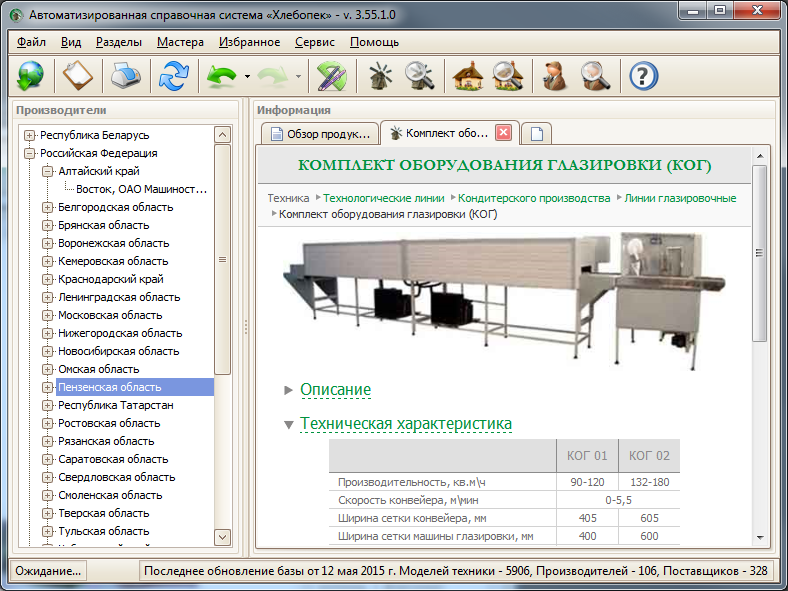This screenshot has height=591, width=788.
Task: Collapse Техническая характеристика section triangle
Action: tap(288, 425)
